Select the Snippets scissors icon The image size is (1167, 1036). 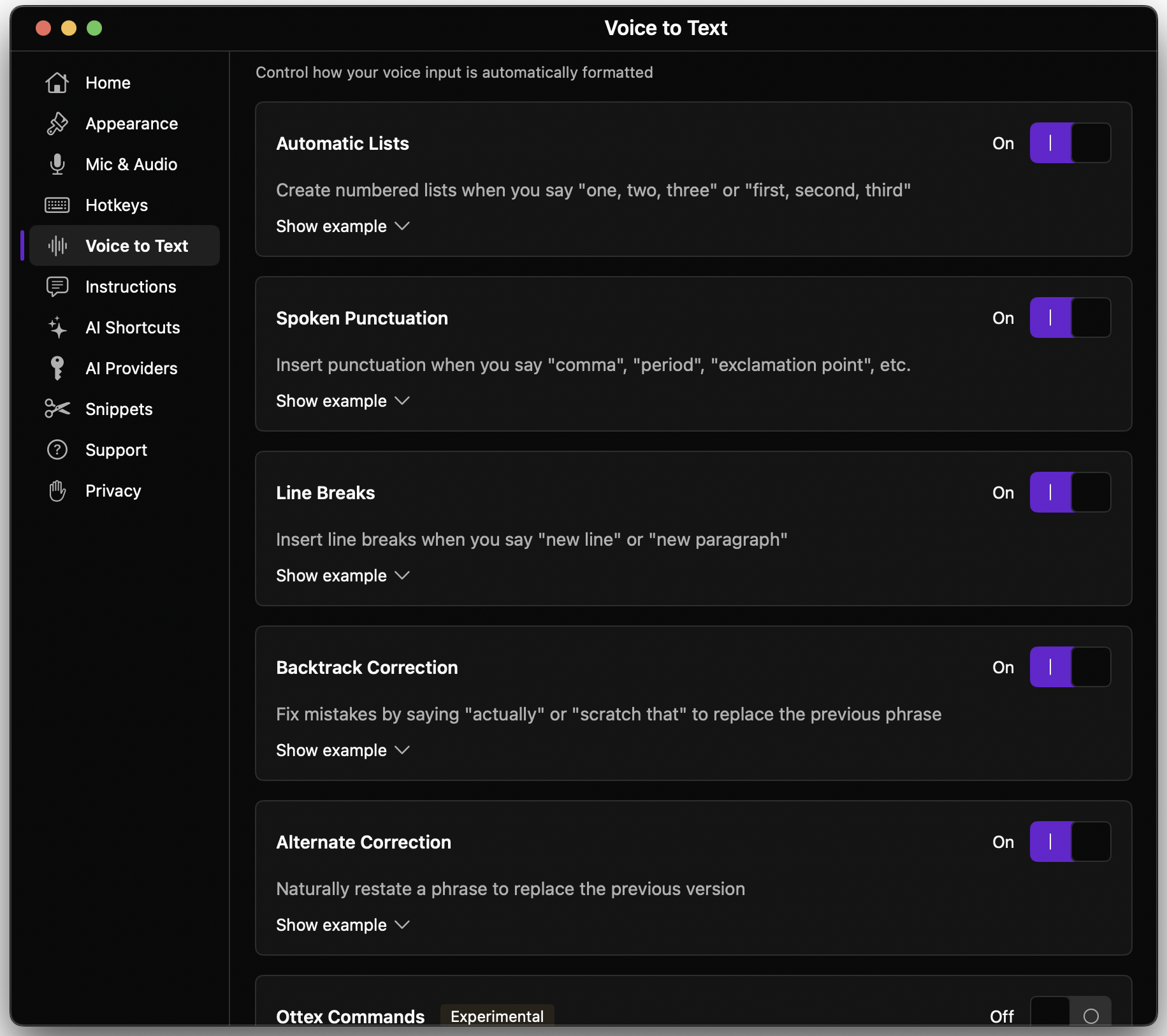point(57,409)
